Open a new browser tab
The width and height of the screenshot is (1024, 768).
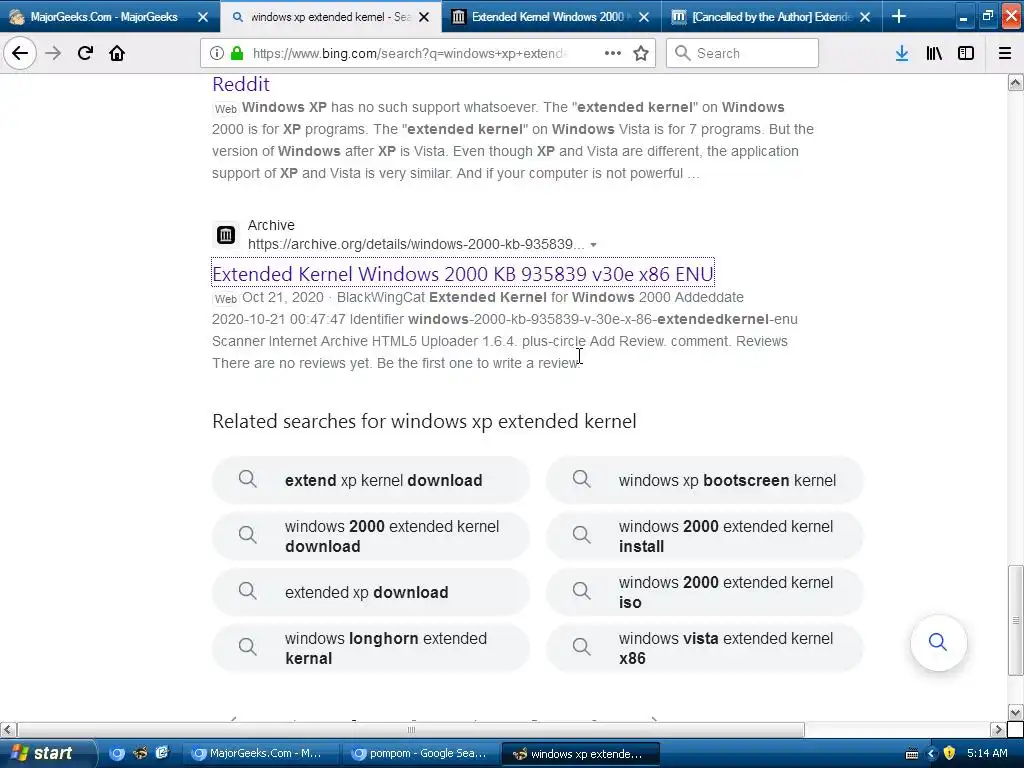pyautogui.click(x=899, y=16)
